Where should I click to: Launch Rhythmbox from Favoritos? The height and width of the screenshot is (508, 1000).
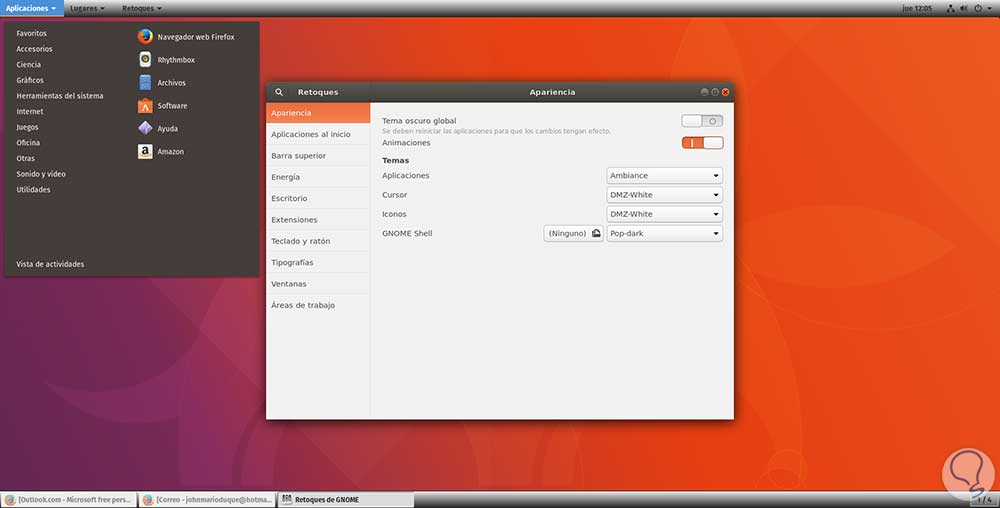tap(166, 60)
